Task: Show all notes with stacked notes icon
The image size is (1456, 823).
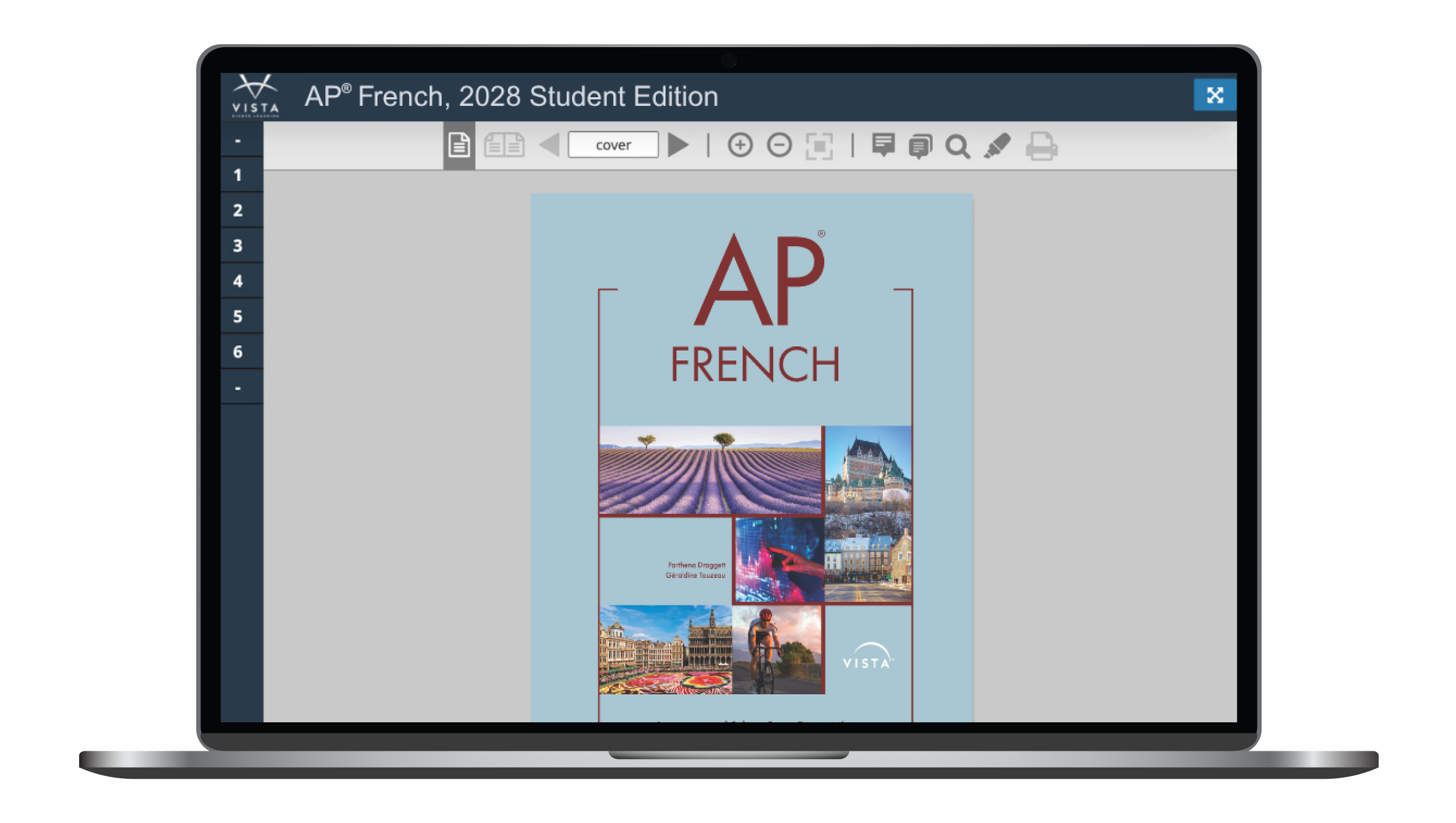Action: [920, 146]
